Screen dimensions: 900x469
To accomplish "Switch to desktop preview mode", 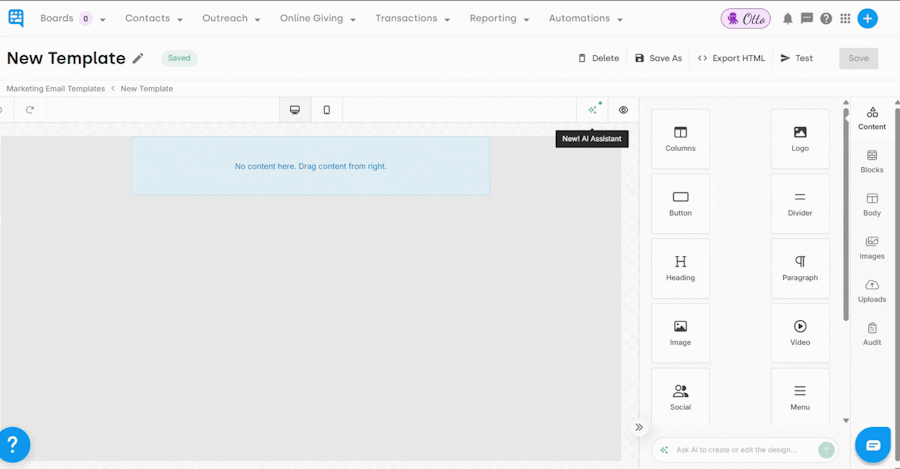I will (295, 110).
